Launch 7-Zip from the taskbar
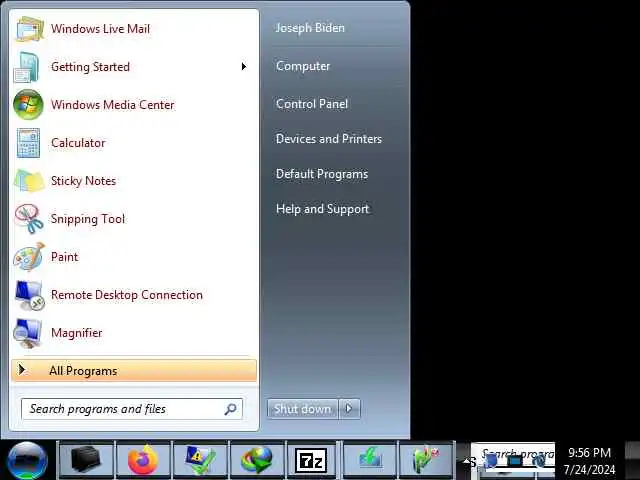This screenshot has width=640, height=480. (311, 460)
